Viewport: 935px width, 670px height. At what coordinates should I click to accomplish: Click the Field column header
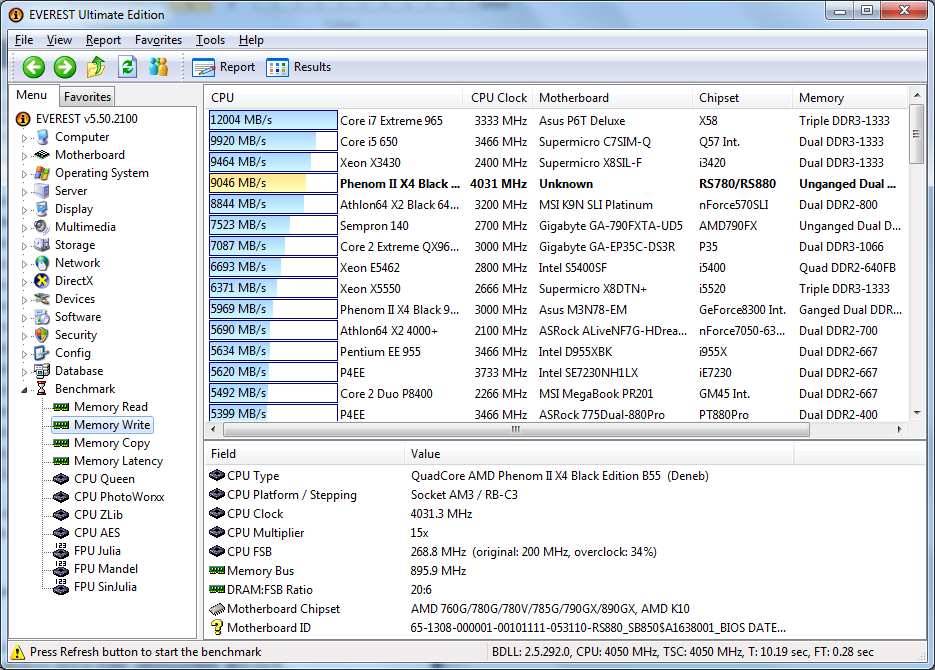click(305, 454)
